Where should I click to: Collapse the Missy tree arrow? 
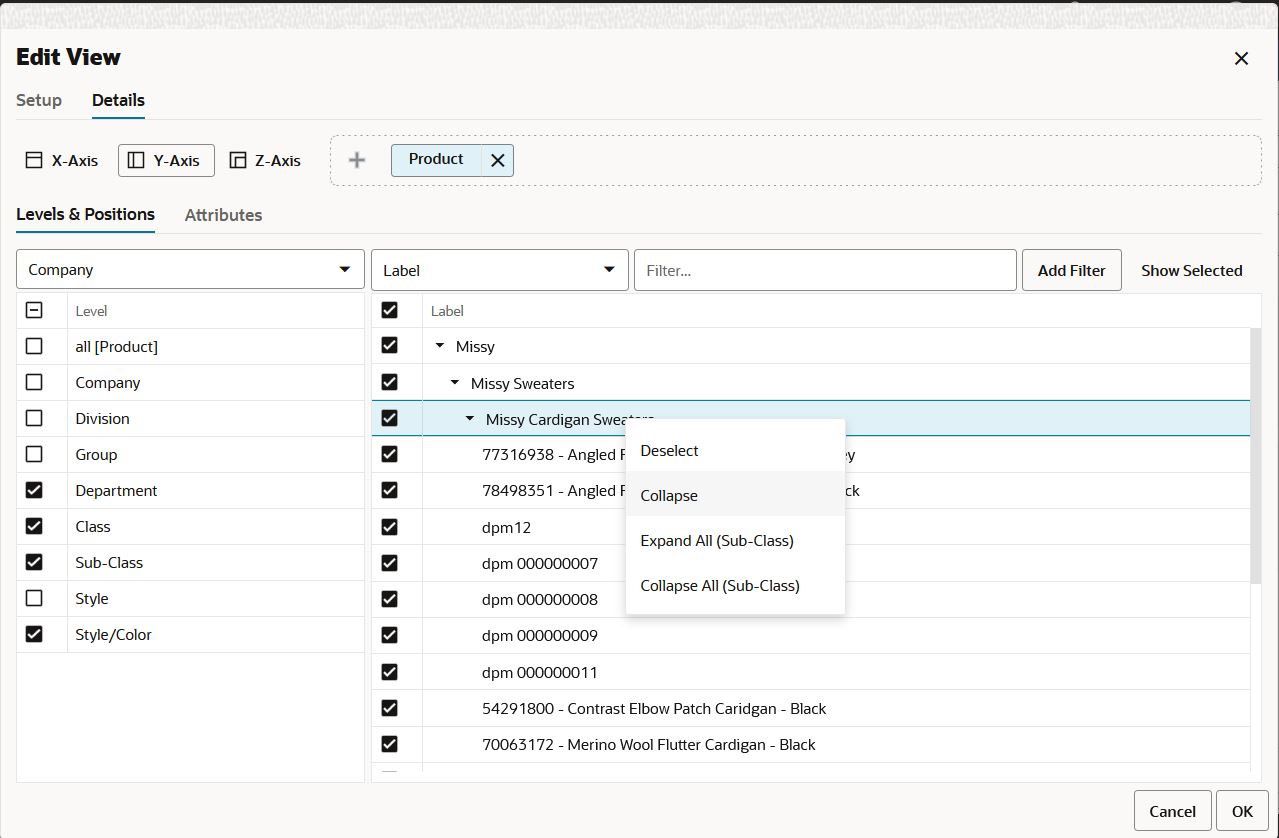point(440,346)
